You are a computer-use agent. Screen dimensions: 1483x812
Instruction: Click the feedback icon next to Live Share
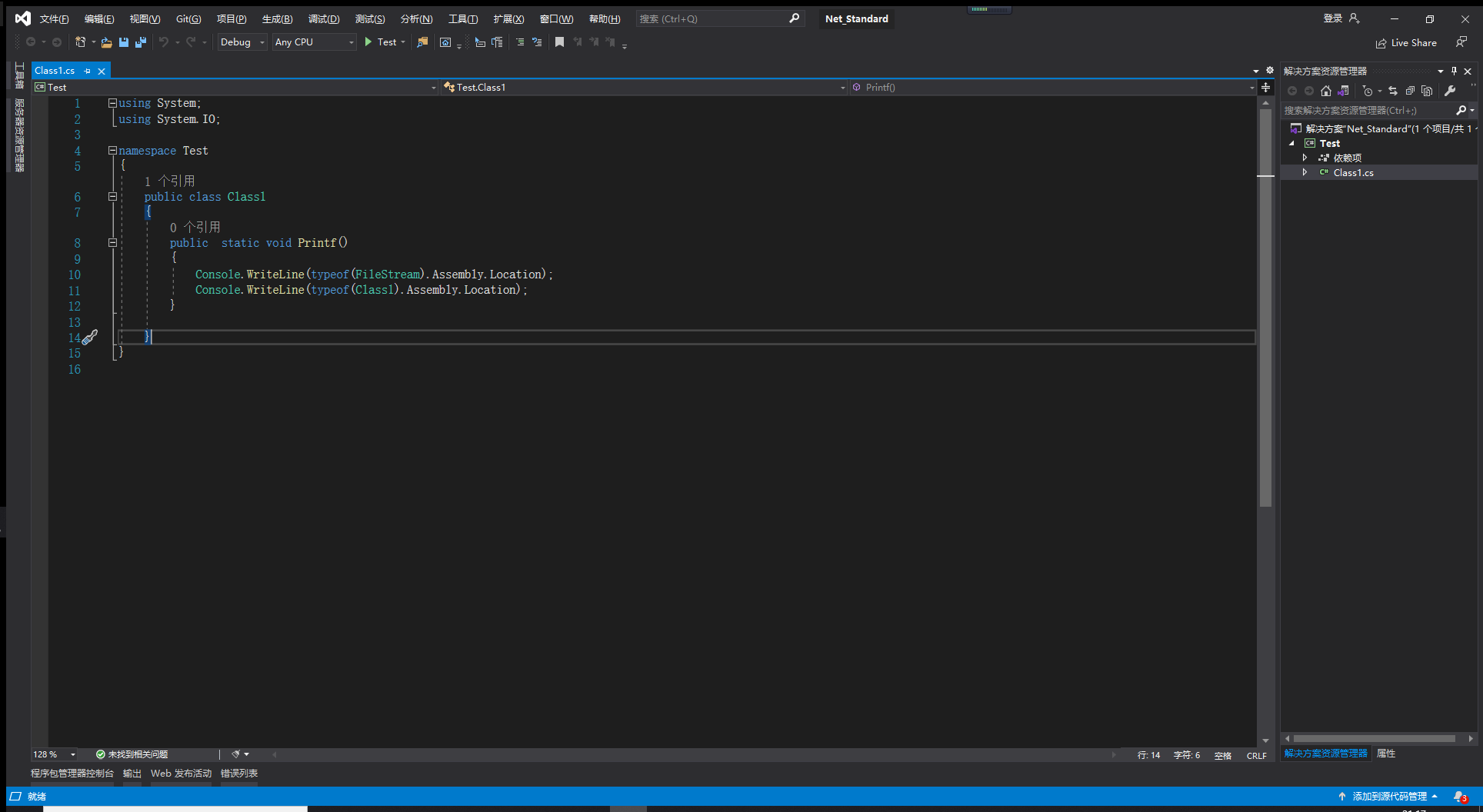coord(1461,42)
